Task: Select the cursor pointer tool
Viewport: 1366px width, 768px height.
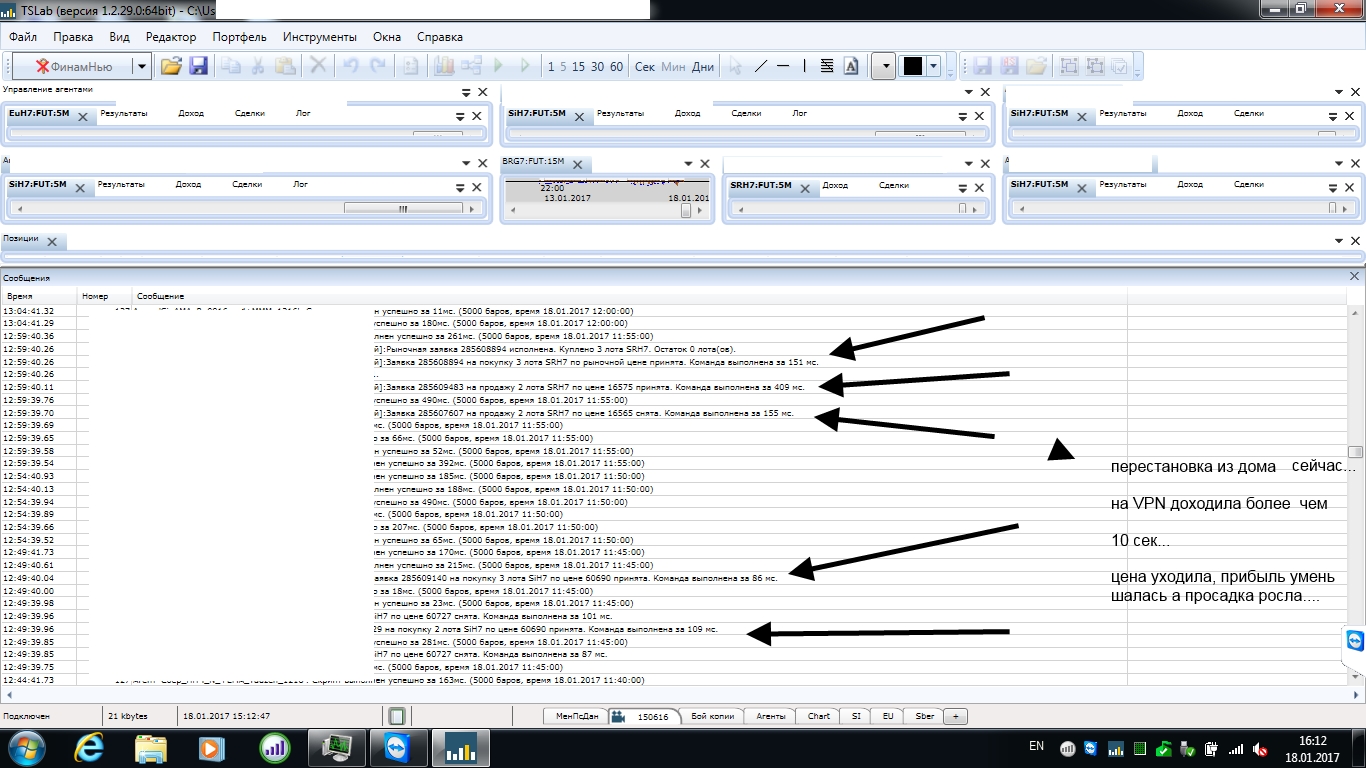Action: [736, 66]
